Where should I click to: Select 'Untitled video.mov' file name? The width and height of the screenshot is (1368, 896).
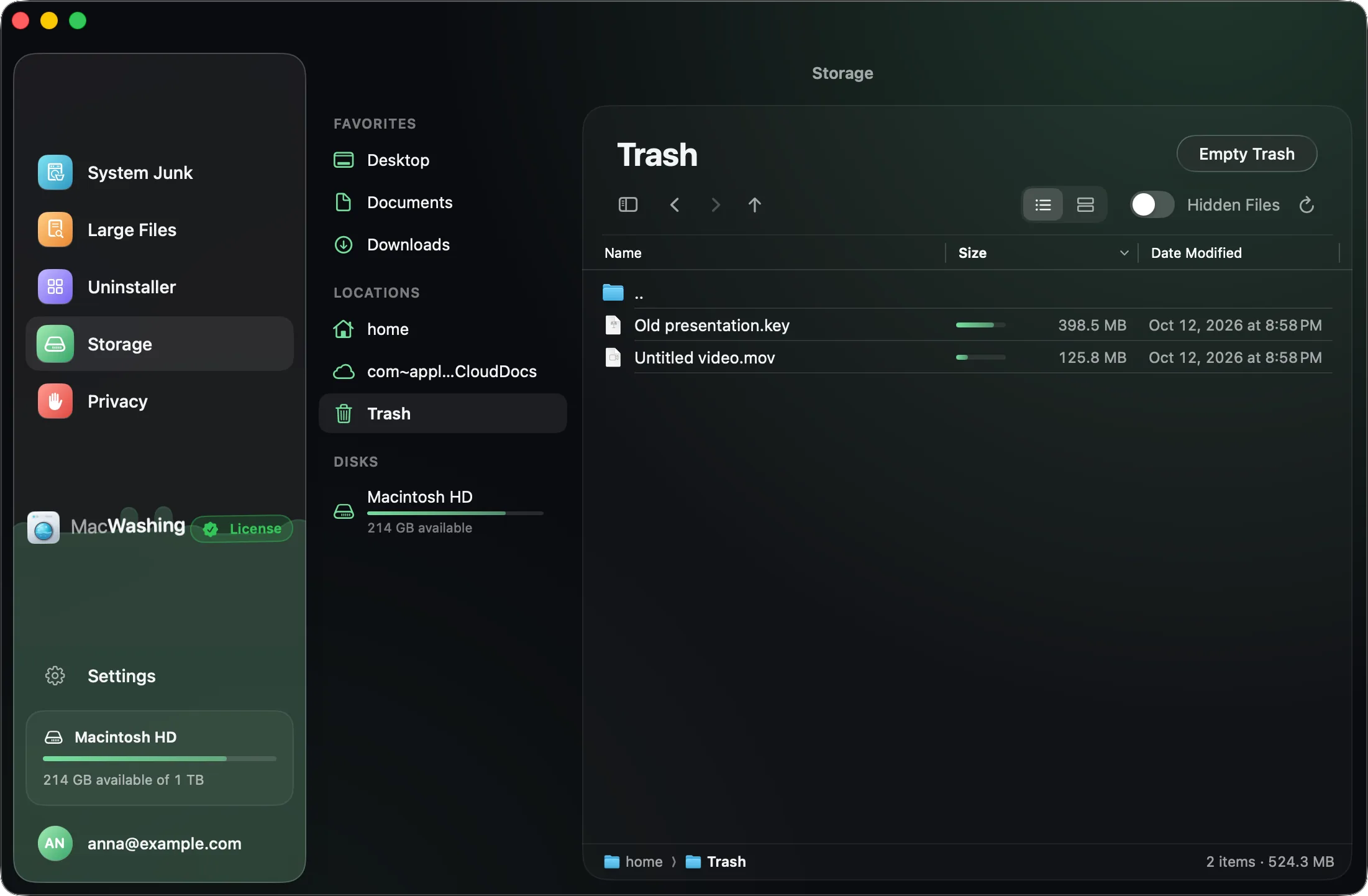click(705, 357)
